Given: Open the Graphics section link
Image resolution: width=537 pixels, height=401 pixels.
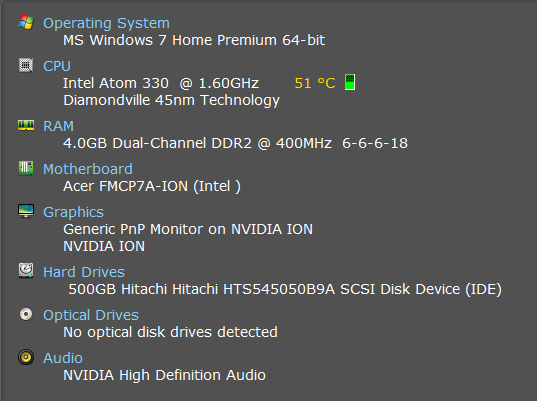Looking at the screenshot, I should pos(73,212).
